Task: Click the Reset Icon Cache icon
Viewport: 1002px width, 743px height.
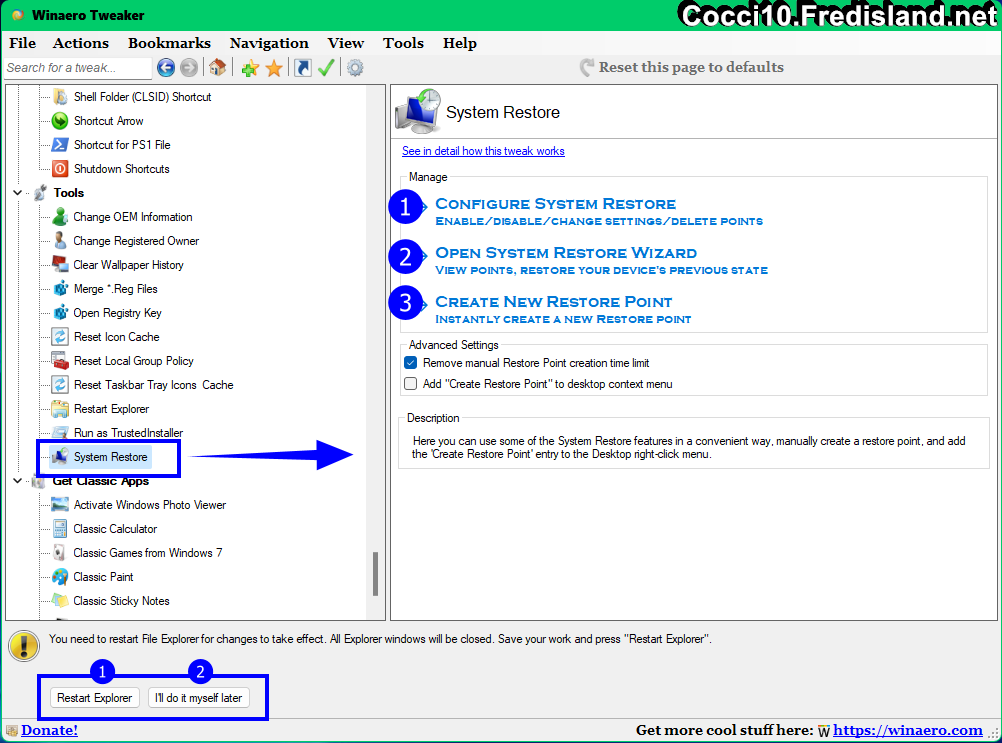Action: tap(60, 337)
